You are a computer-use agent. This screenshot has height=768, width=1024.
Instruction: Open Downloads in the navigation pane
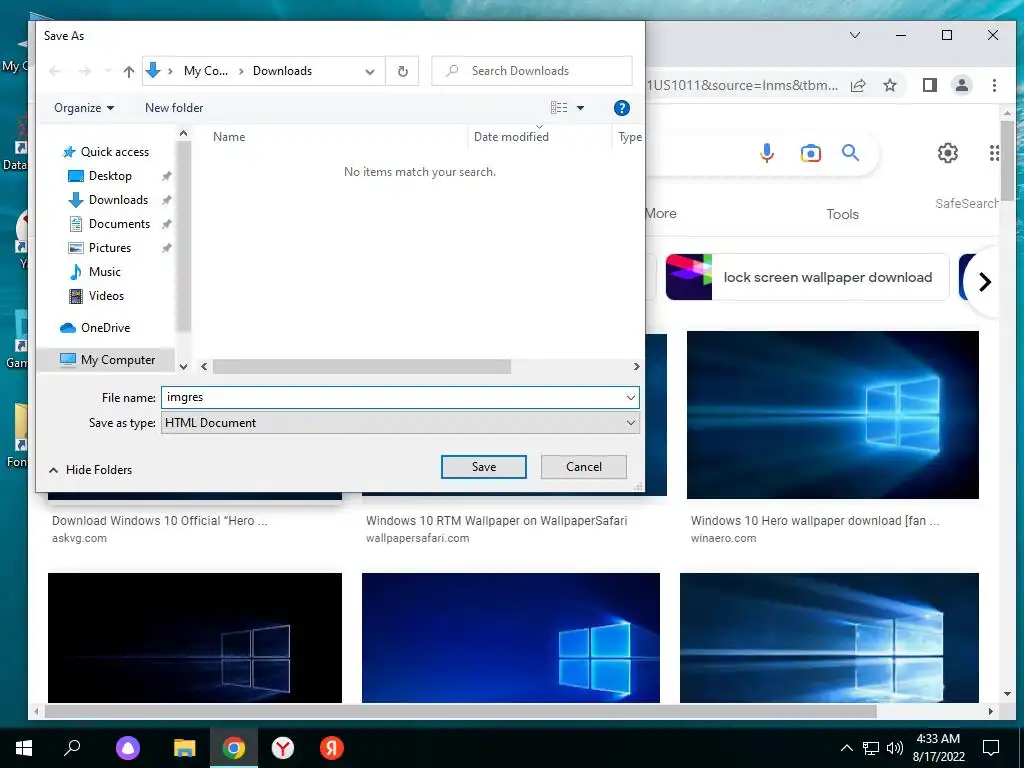click(108, 200)
